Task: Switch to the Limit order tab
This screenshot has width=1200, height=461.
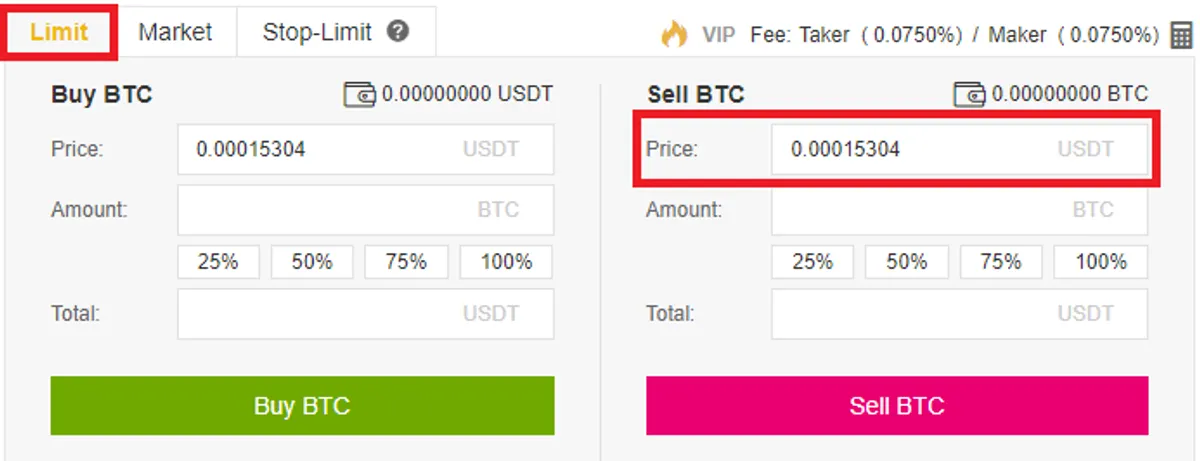Action: point(59,32)
